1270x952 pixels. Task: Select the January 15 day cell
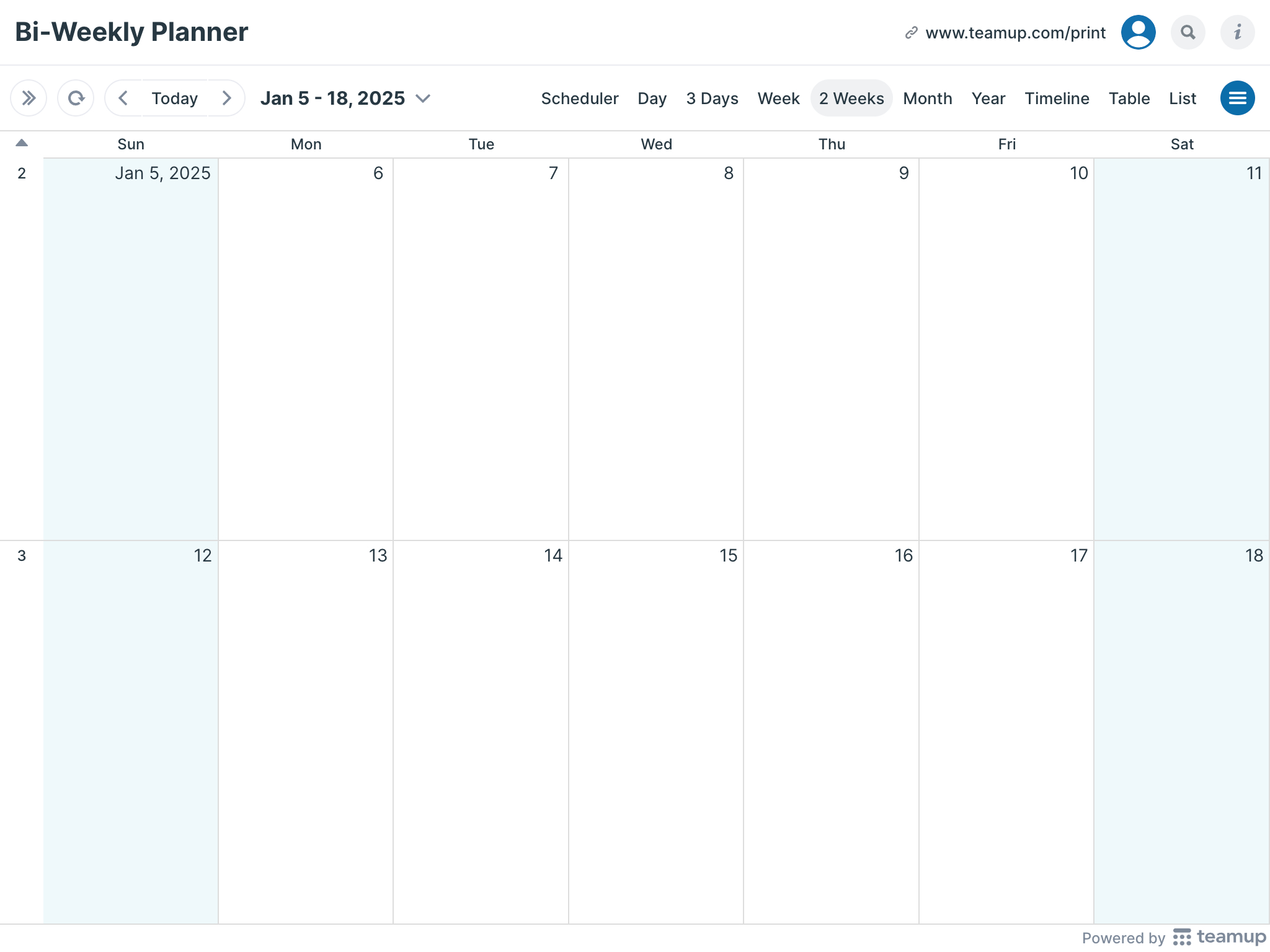(x=655, y=713)
